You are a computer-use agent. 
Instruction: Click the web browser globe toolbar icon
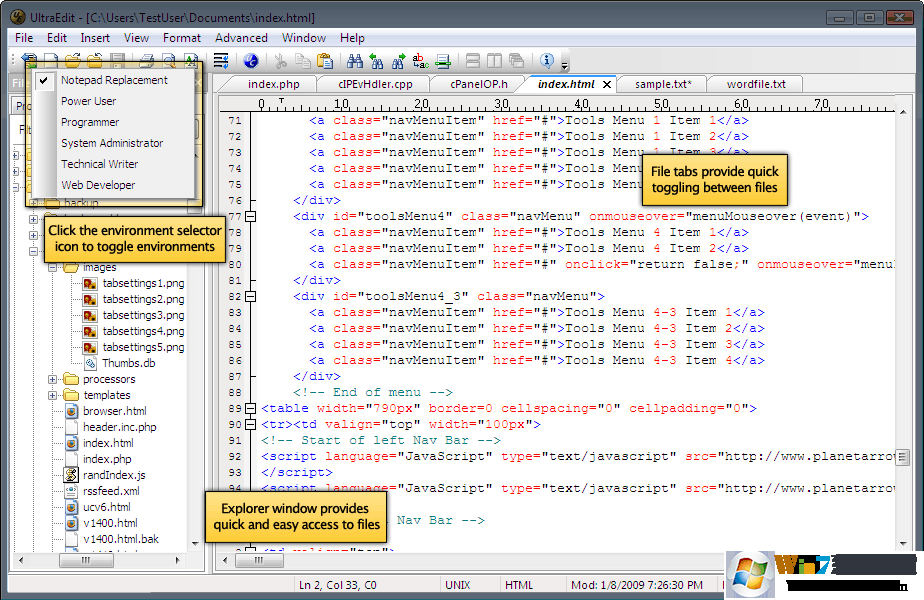tap(251, 61)
